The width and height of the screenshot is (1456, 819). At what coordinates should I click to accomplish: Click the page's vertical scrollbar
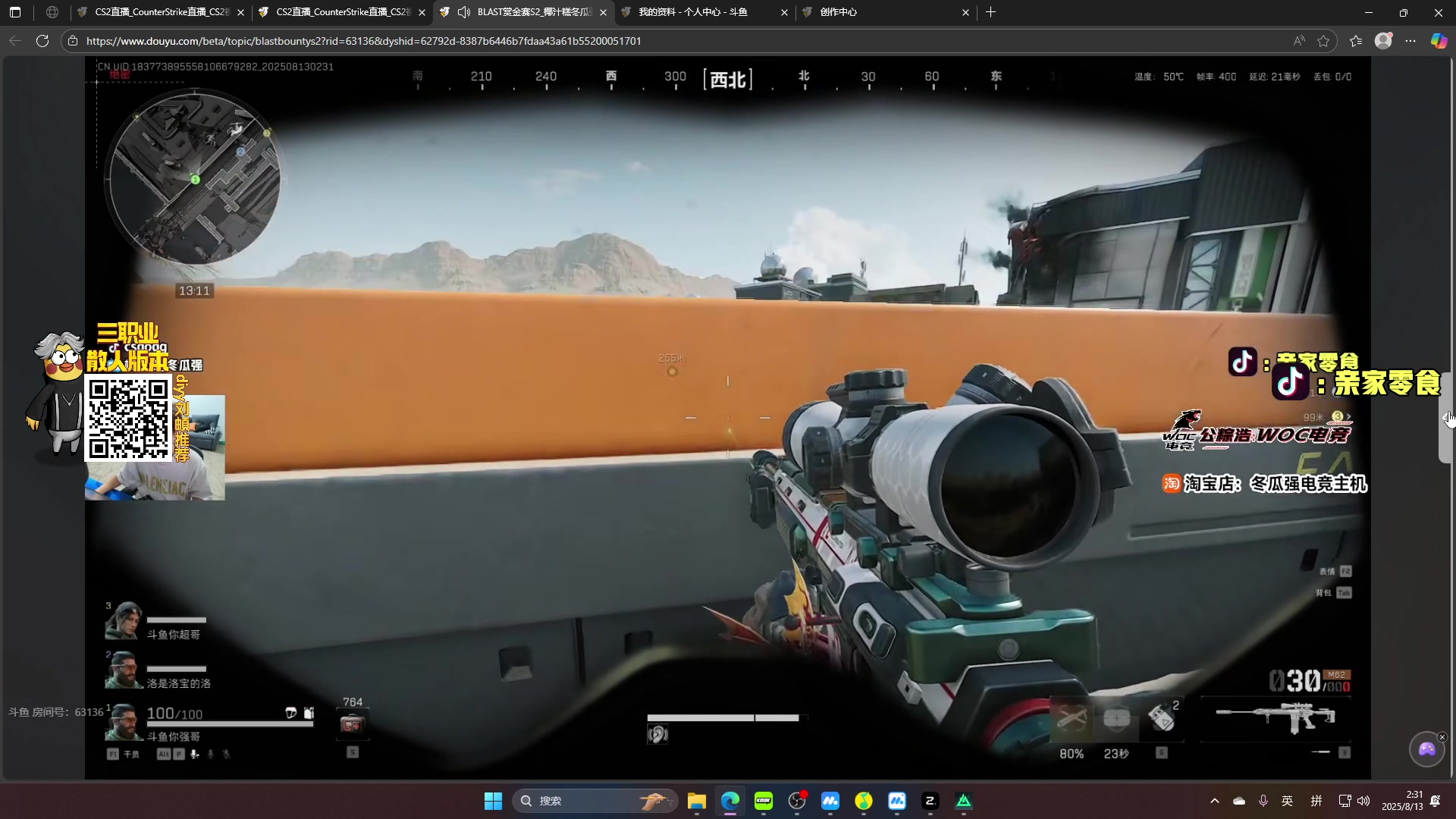point(1452,418)
